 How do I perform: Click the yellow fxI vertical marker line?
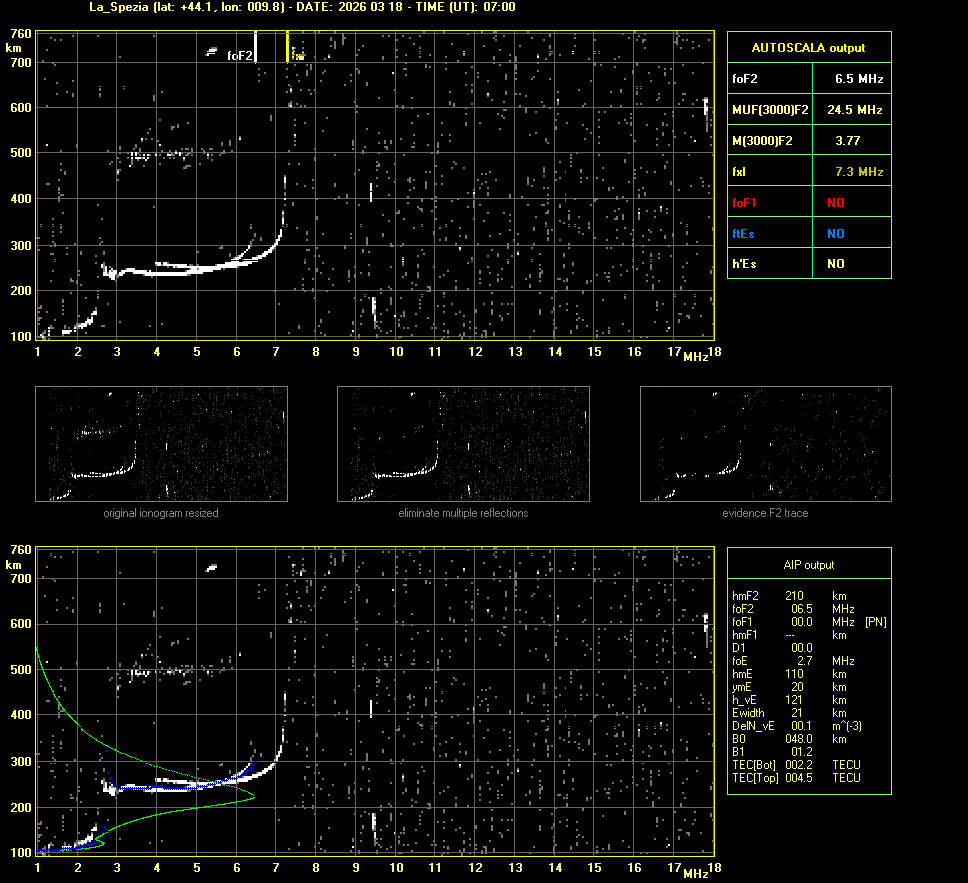[x=288, y=46]
